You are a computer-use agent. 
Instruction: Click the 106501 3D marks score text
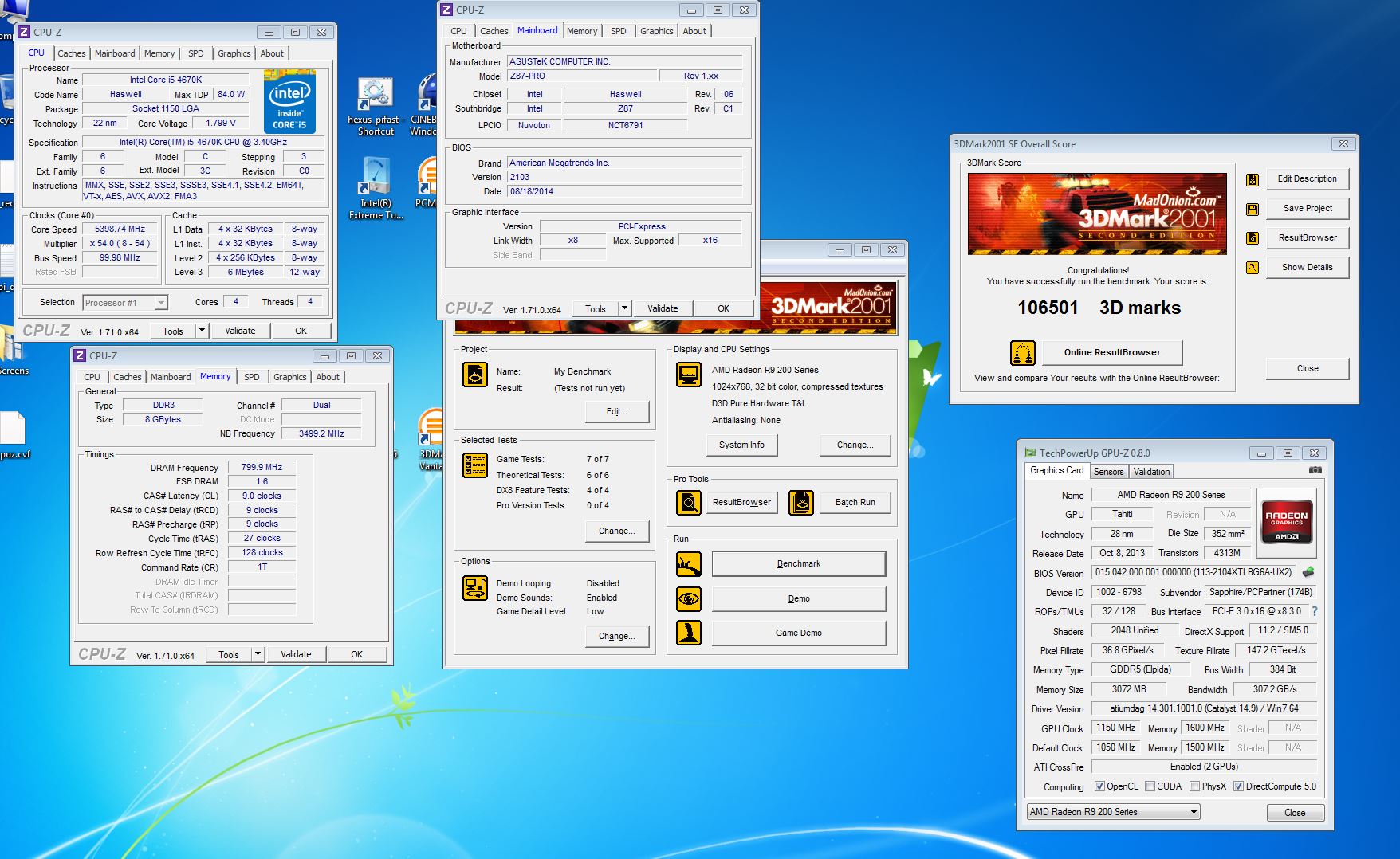point(1099,308)
